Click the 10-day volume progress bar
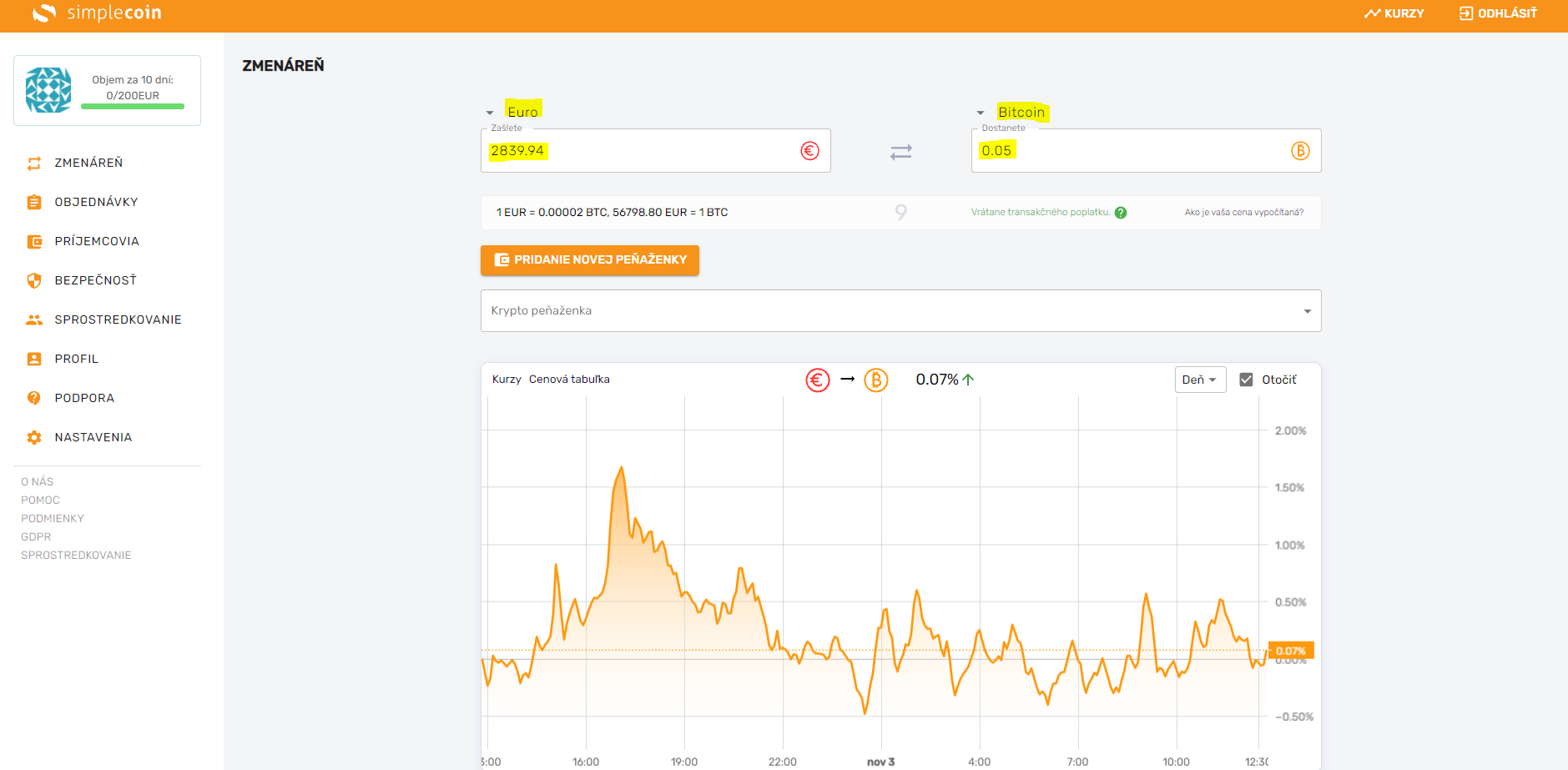This screenshot has width=1568, height=770. [x=133, y=107]
